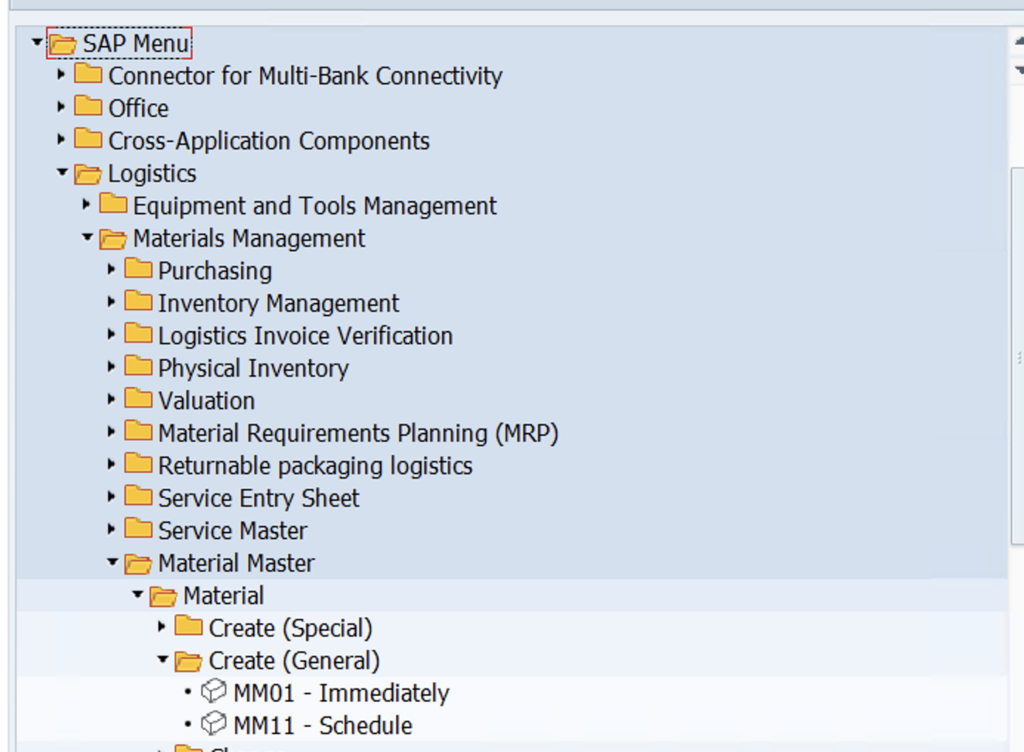Select Materials Management label
The image size is (1024, 752).
point(249,238)
